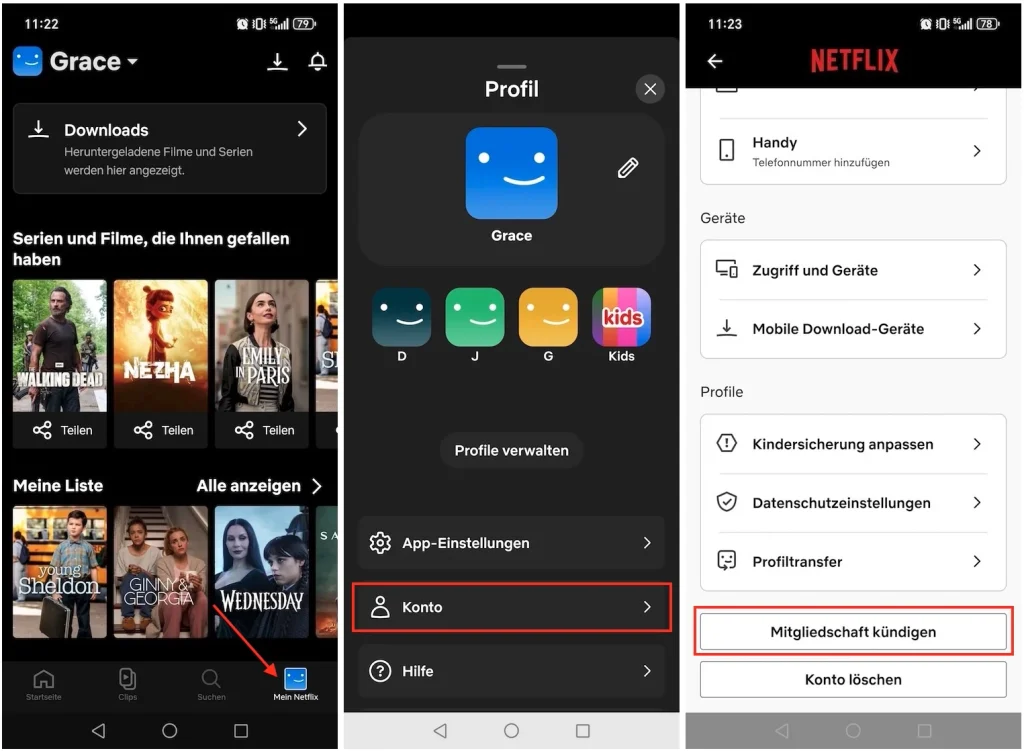Viewport: 1024px width, 751px height.
Task: Tap shield icon beside Datenschutzeinstellungen
Action: 727,502
